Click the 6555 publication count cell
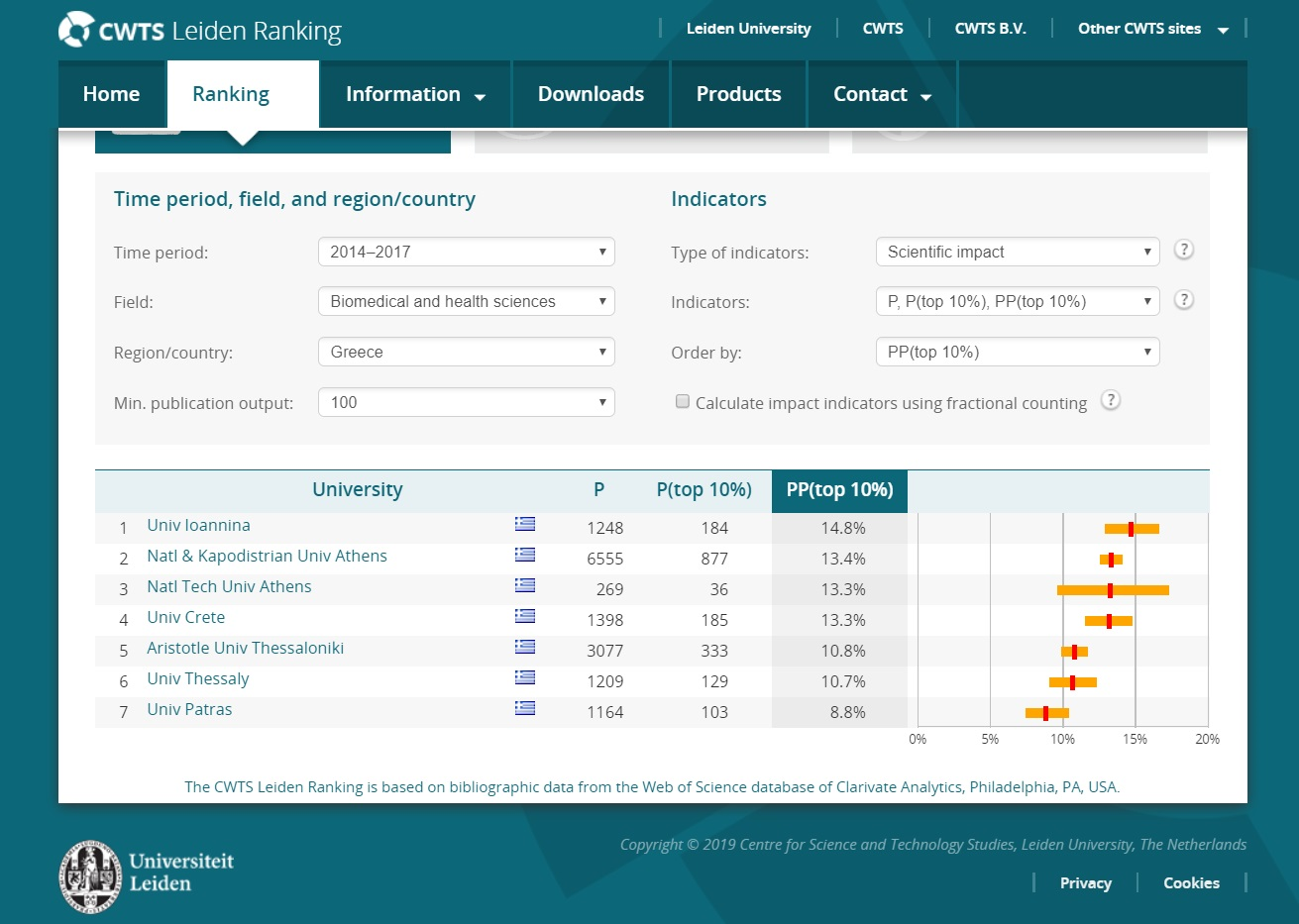Viewport: 1299px width, 924px height. [604, 559]
